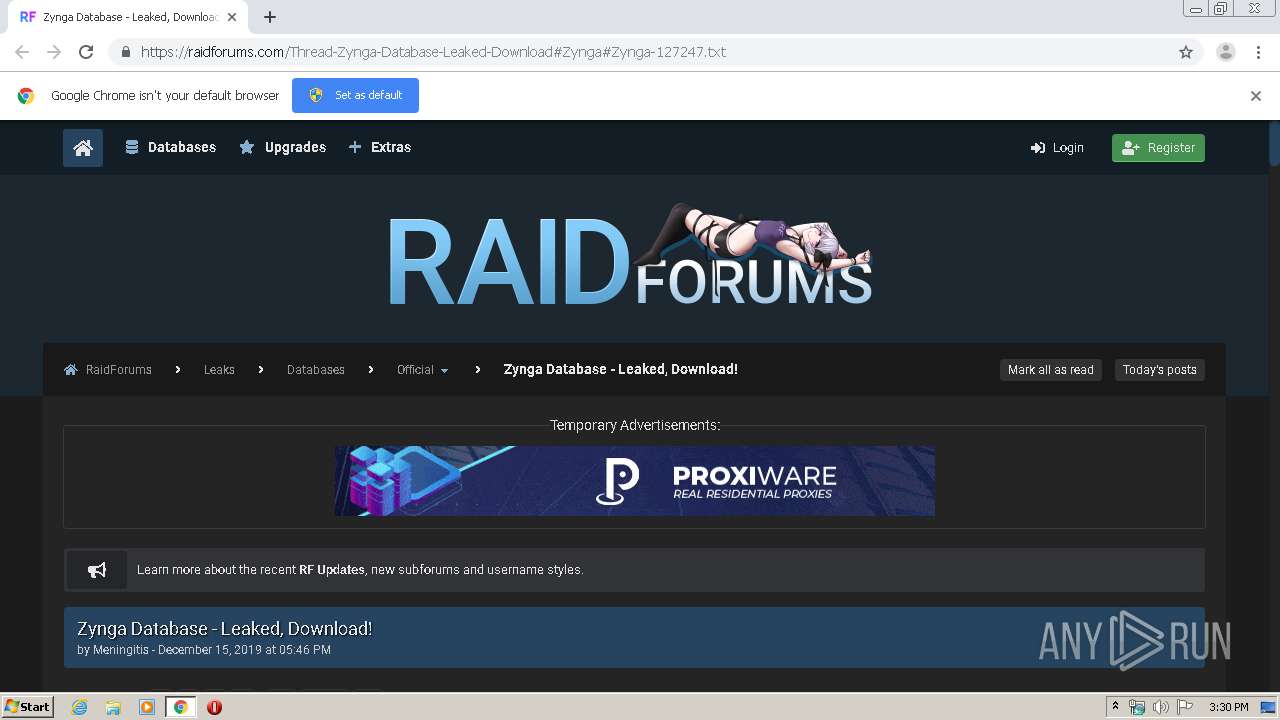Open the Upgrades menu
The height and width of the screenshot is (720, 1280).
pyautogui.click(x=283, y=147)
